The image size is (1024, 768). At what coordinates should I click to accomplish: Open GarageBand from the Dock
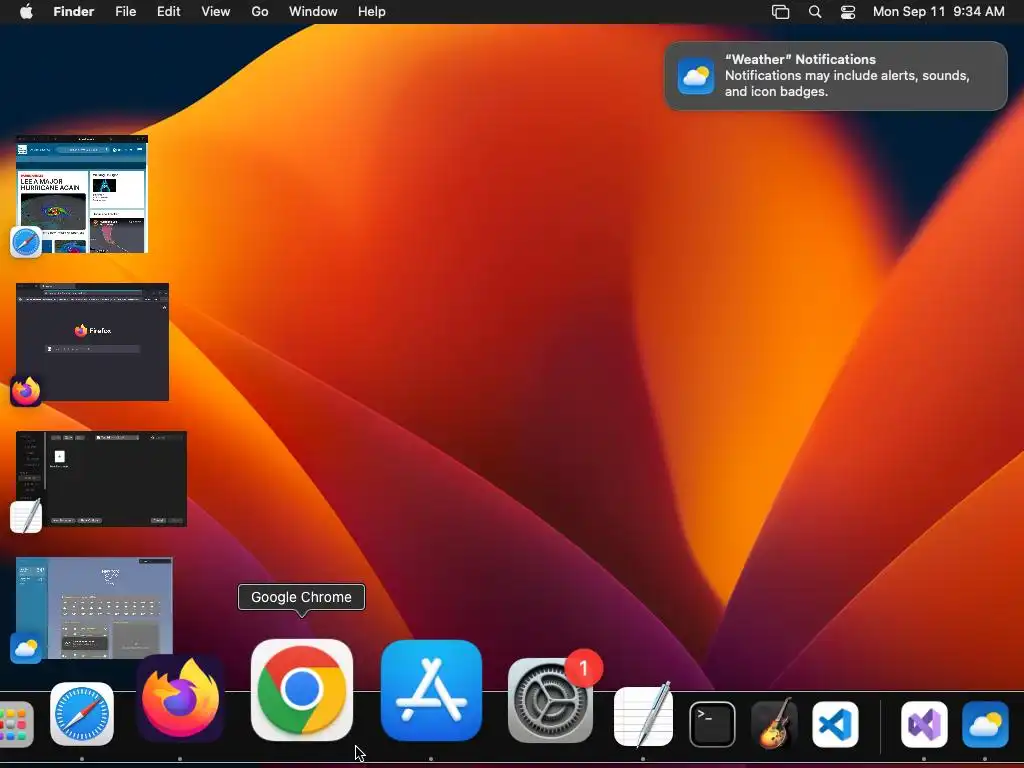point(774,724)
